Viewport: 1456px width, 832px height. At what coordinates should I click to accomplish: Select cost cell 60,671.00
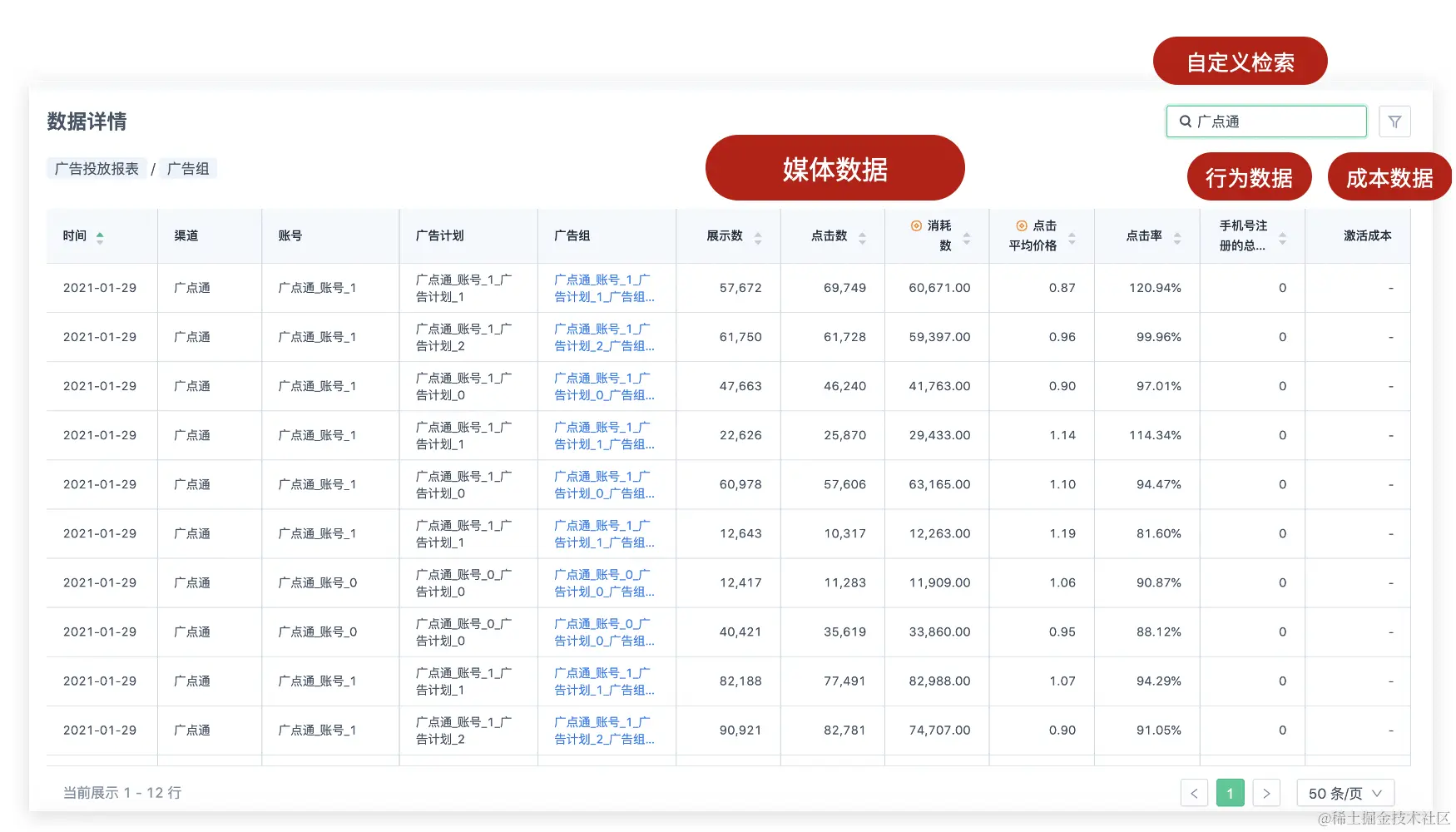(939, 288)
